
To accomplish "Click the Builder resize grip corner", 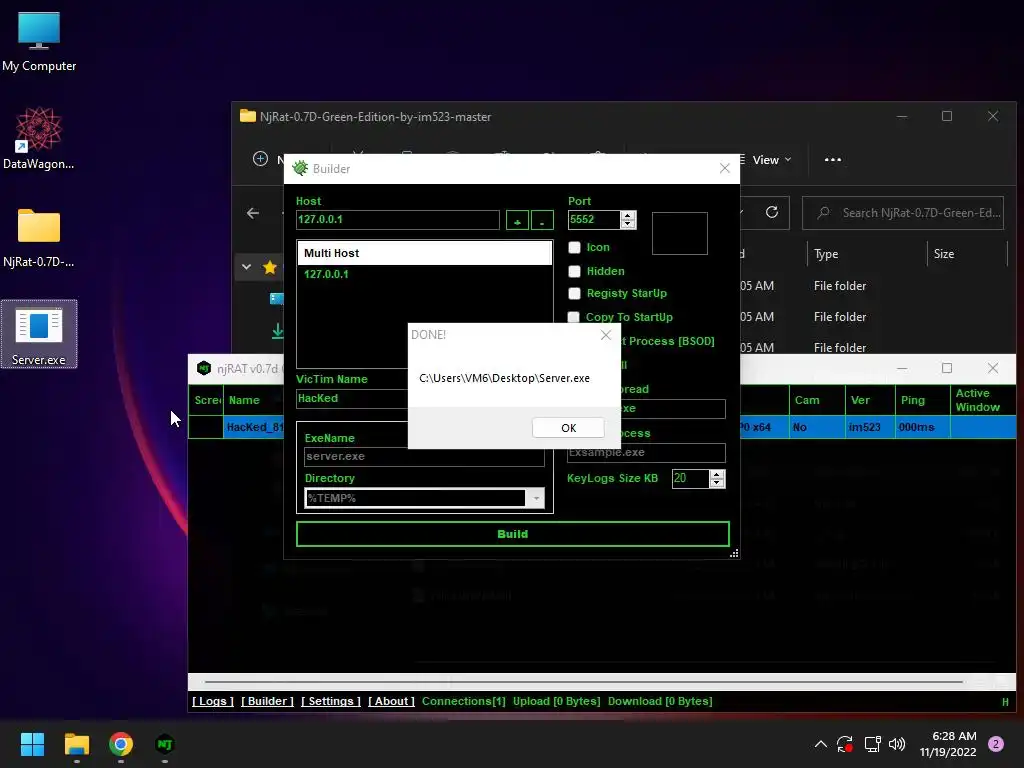I will (734, 553).
